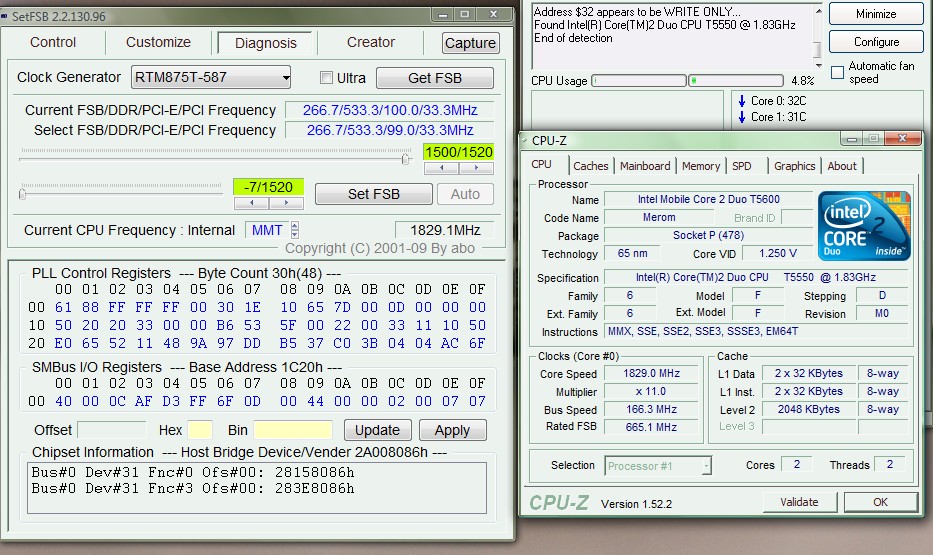Click the Rated FSB value 665.1 MHz
Viewport: 933px width, 555px height.
click(652, 427)
